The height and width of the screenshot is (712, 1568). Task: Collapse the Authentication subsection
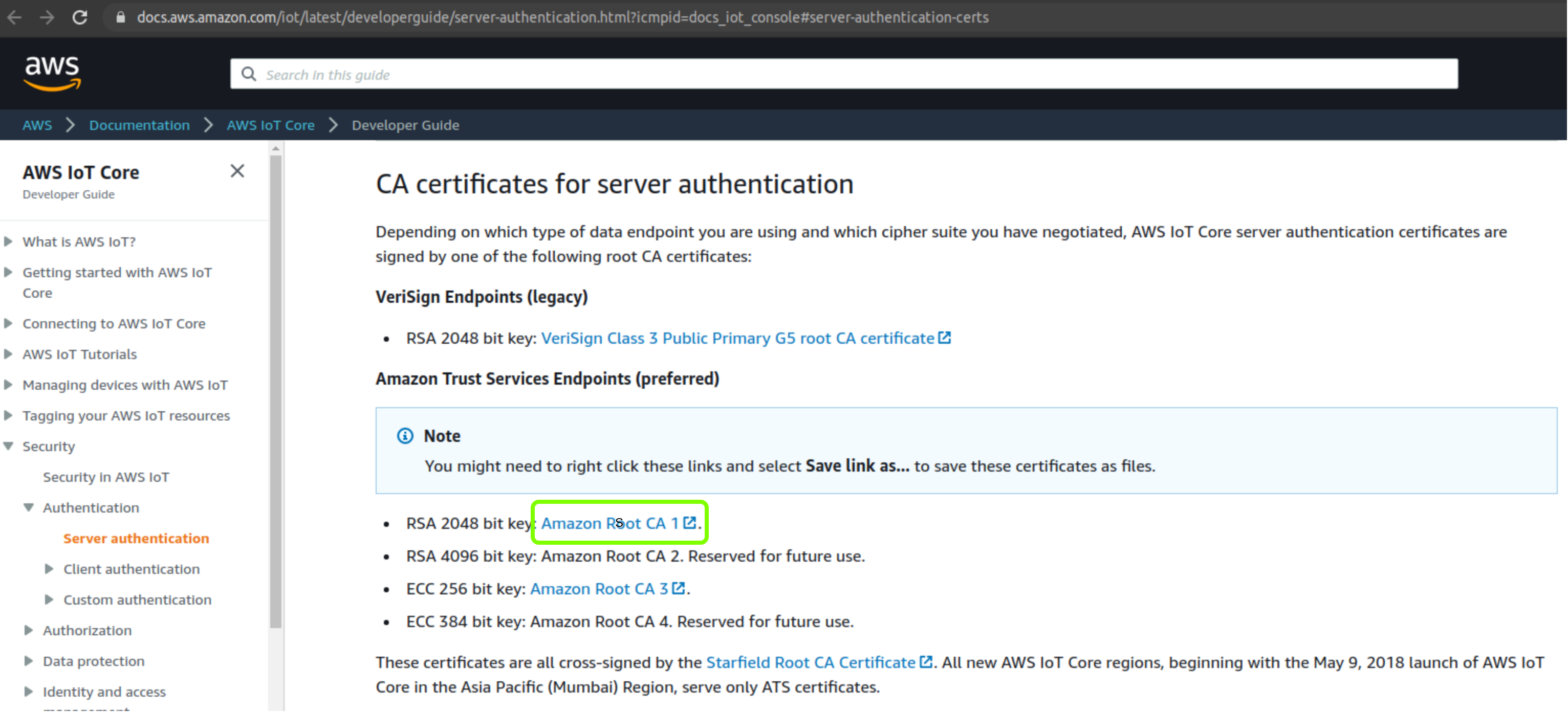coord(29,507)
